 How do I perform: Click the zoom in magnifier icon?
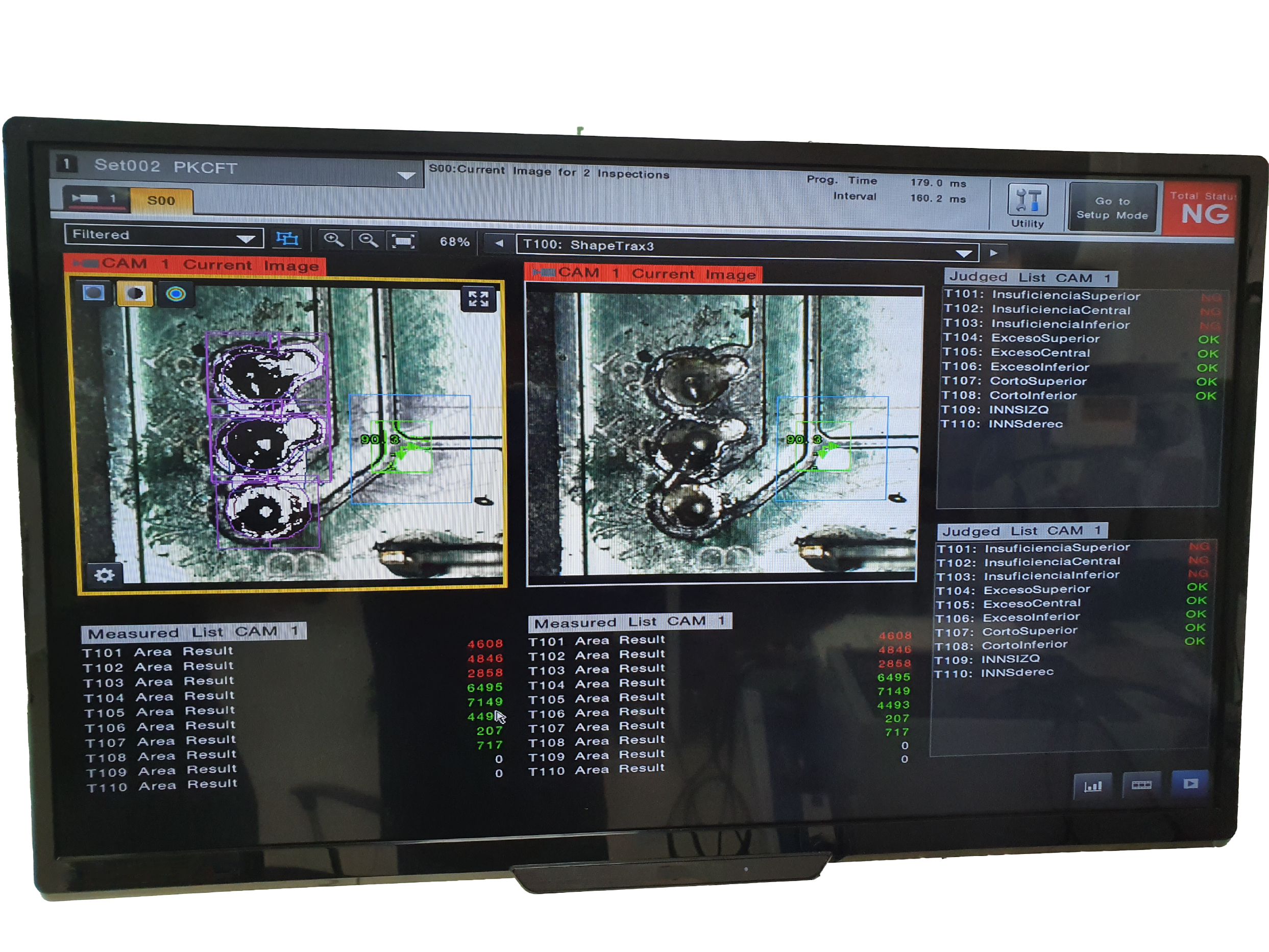[334, 239]
